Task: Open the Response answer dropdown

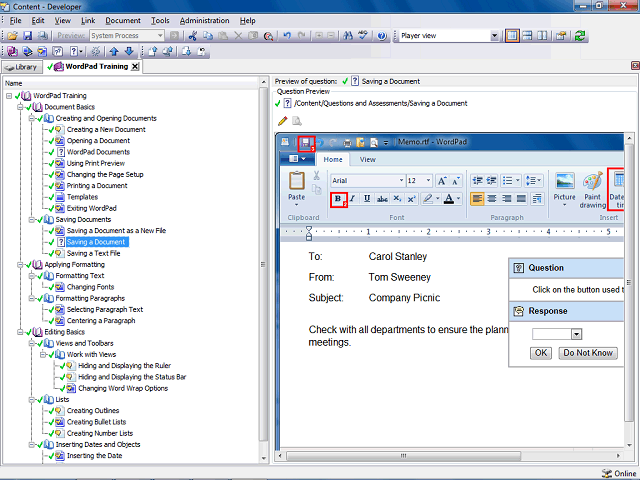Action: point(576,335)
